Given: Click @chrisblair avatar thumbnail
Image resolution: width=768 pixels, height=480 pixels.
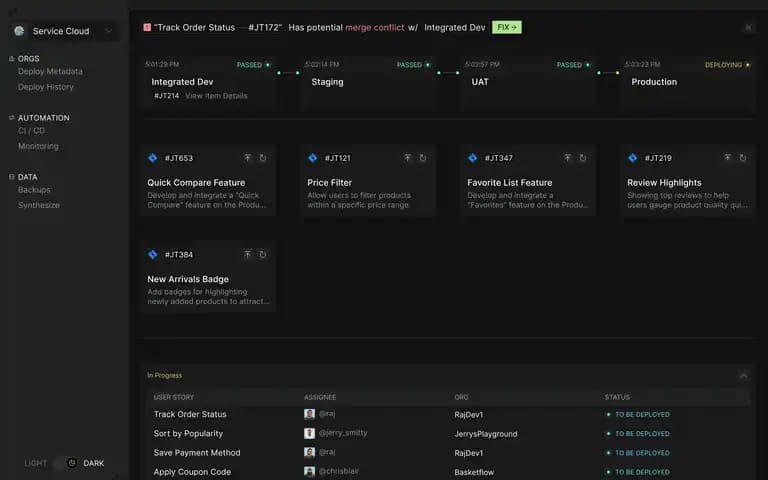Looking at the screenshot, I should click(309, 472).
